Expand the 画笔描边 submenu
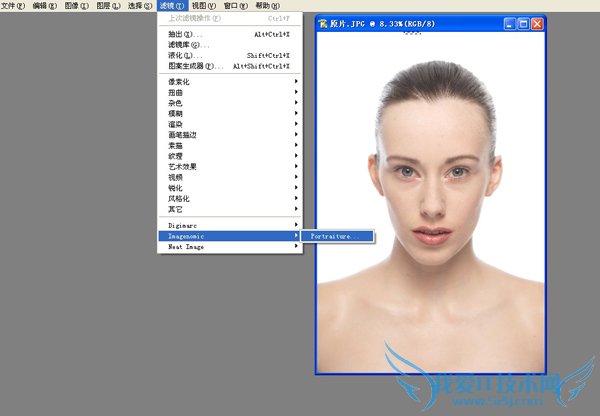Viewport: 600px width, 416px height. point(230,135)
